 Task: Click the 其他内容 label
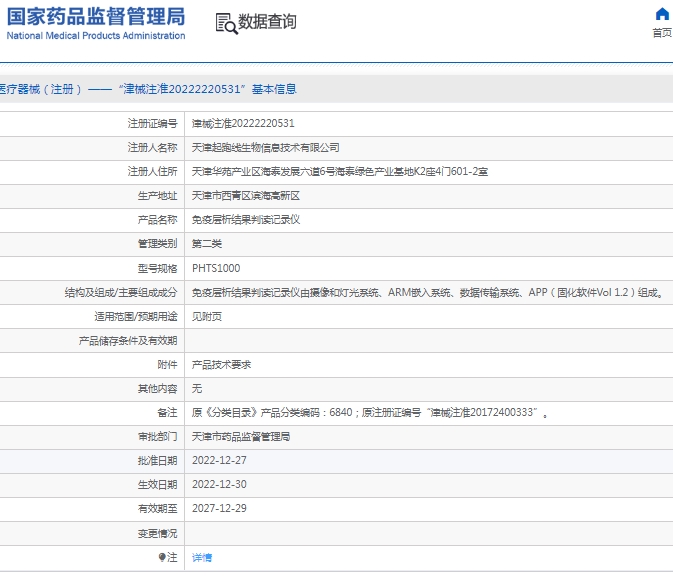tap(158, 389)
